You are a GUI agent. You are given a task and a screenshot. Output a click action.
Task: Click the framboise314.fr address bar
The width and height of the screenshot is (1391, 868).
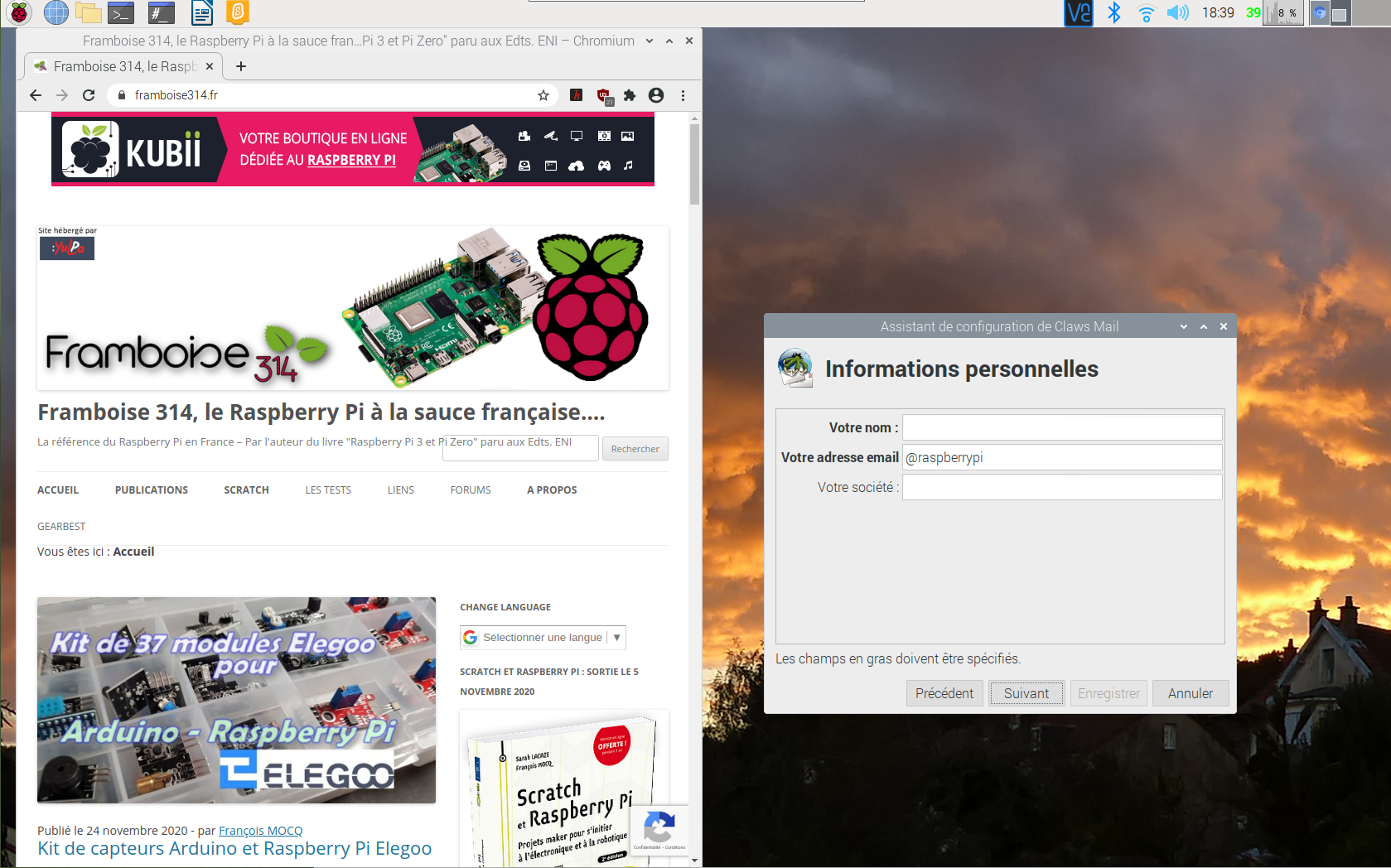pyautogui.click(x=331, y=95)
